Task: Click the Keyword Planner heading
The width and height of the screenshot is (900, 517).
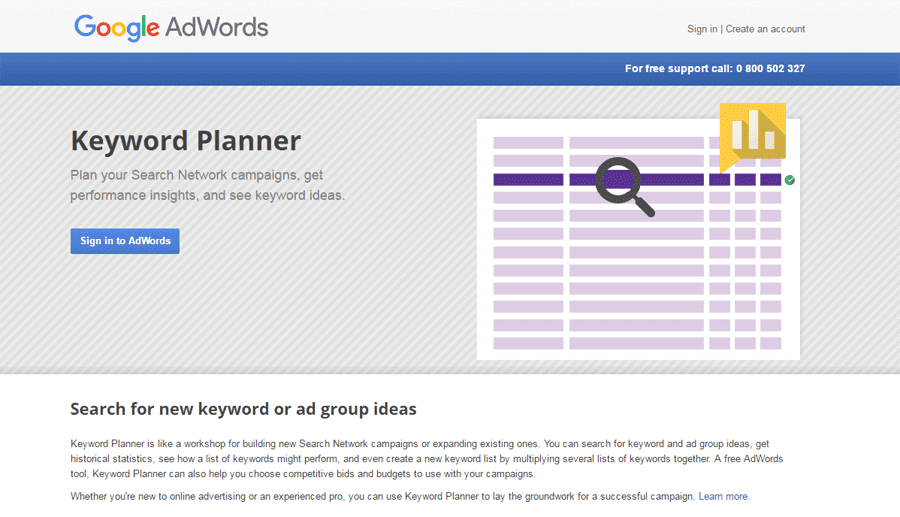Action: [x=185, y=141]
